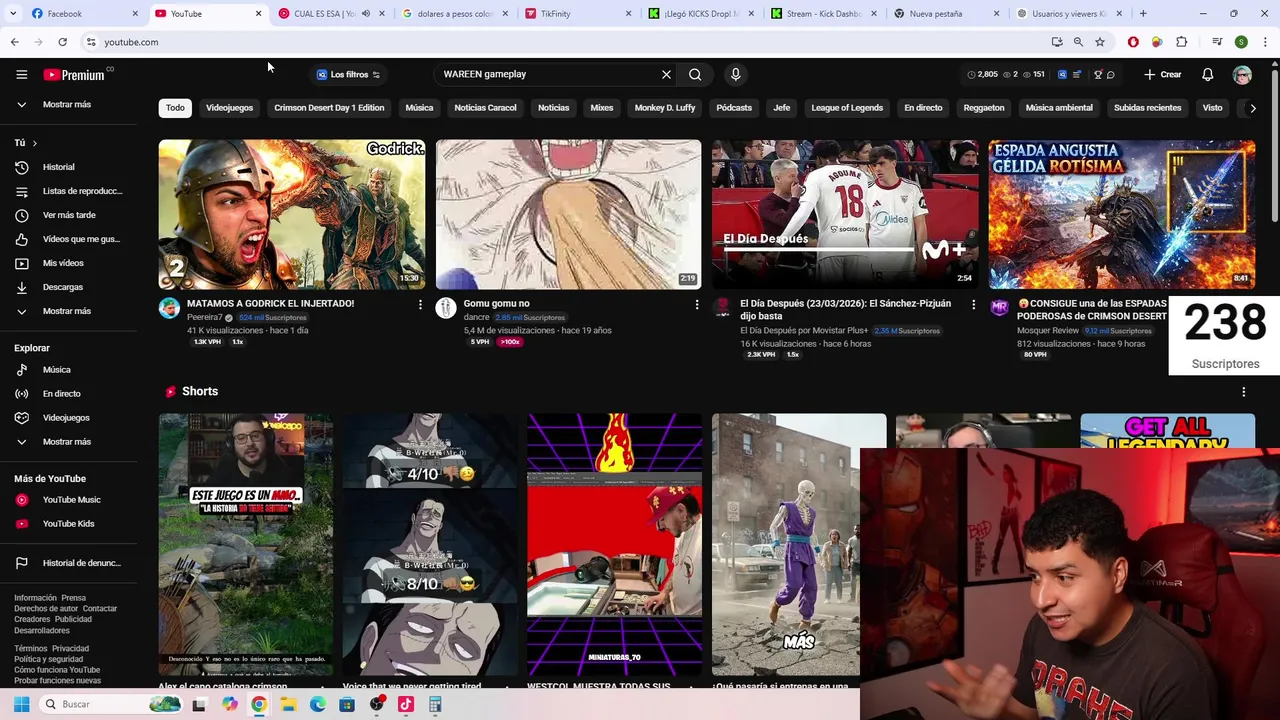Open the Windows Start button
The image size is (1280, 720).
(x=21, y=704)
